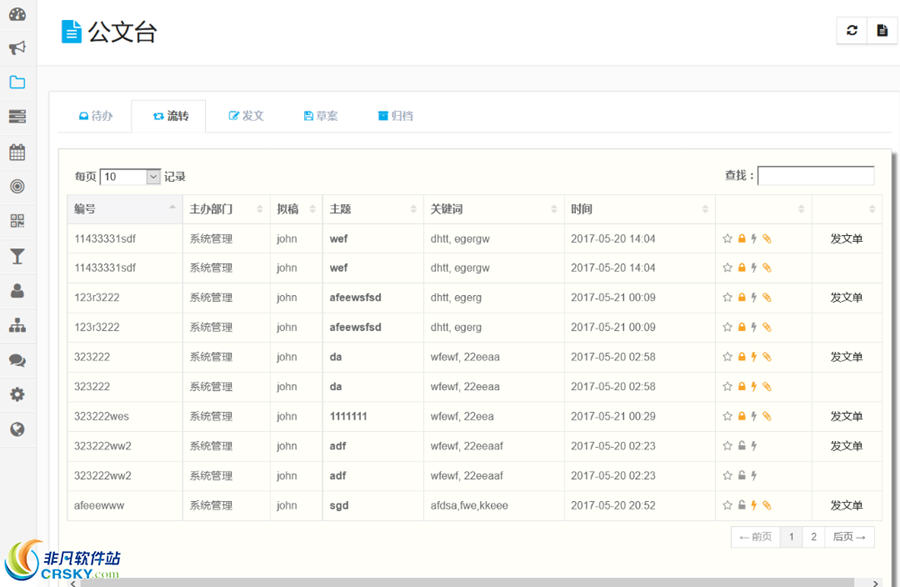Open the calendar module in sidebar
The height and width of the screenshot is (587, 900).
pos(16,151)
